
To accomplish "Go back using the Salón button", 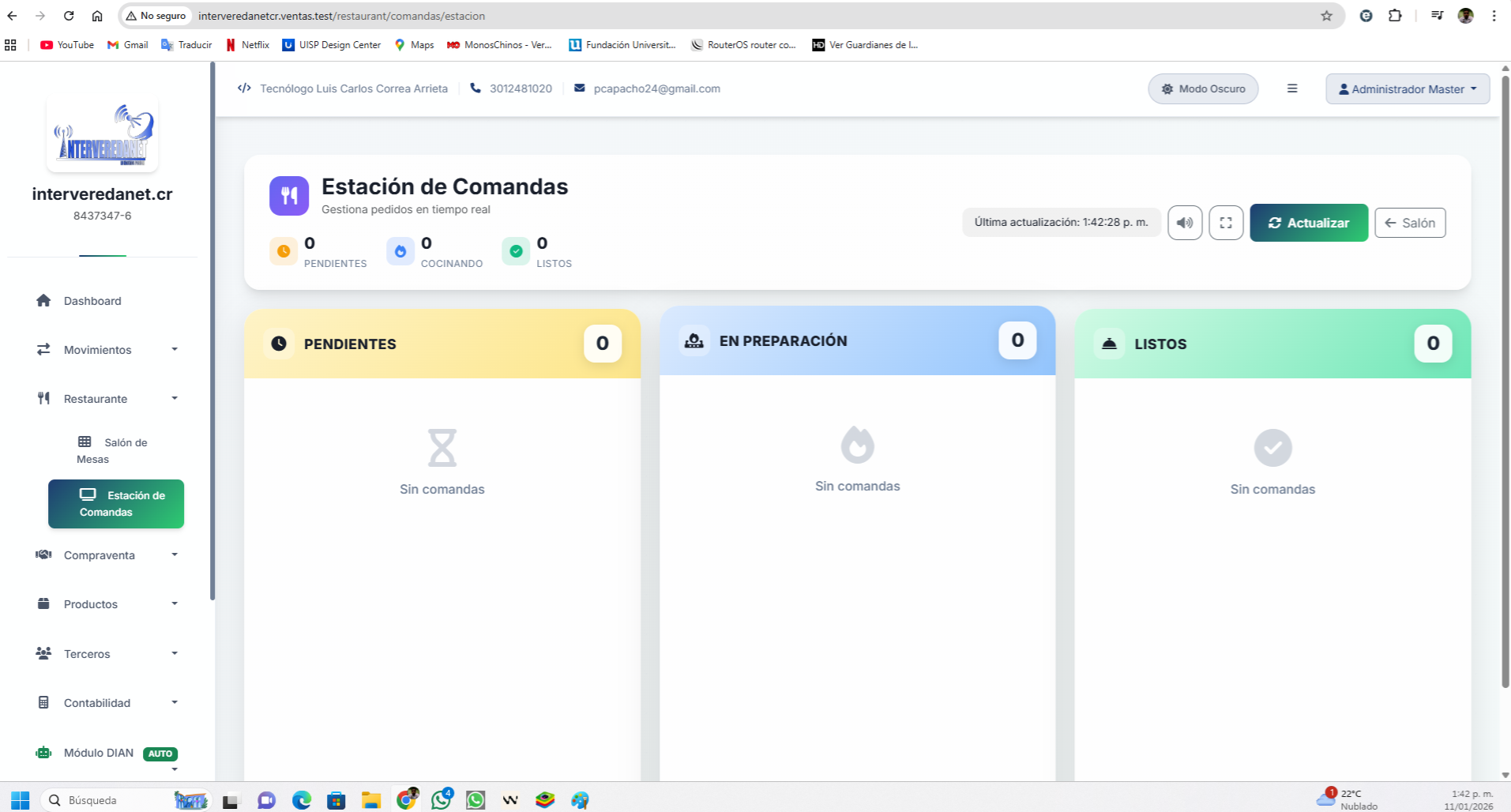I will (x=1410, y=222).
